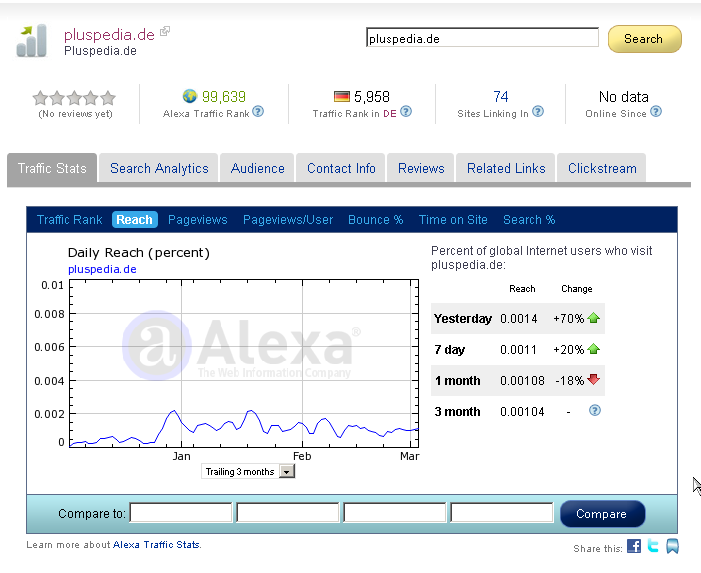The image size is (701, 573).
Task: Click the five-star rating icons
Action: pos(74,97)
